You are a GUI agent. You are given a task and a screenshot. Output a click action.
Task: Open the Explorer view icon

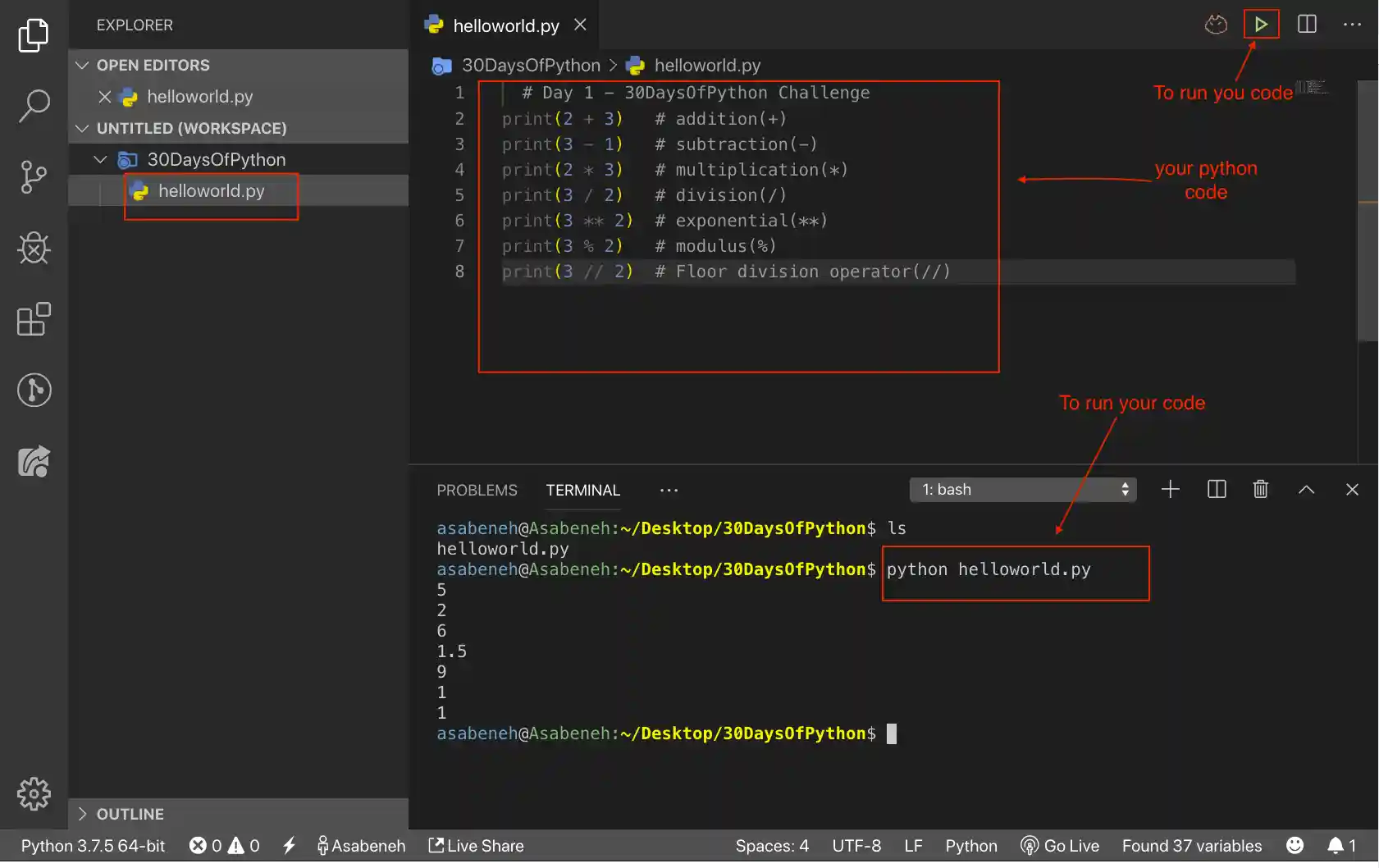[34, 35]
